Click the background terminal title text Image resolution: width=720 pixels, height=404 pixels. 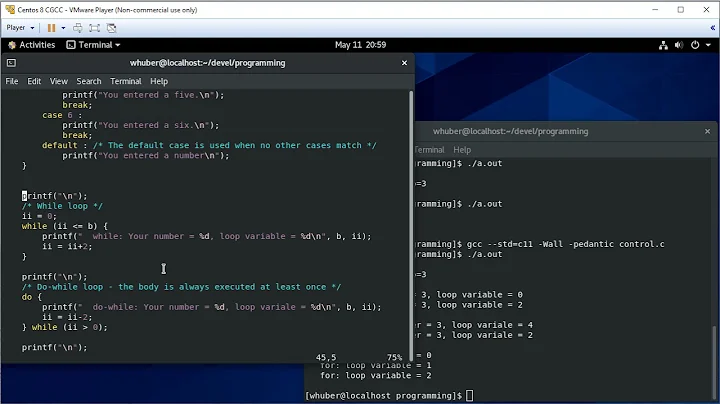(x=510, y=131)
